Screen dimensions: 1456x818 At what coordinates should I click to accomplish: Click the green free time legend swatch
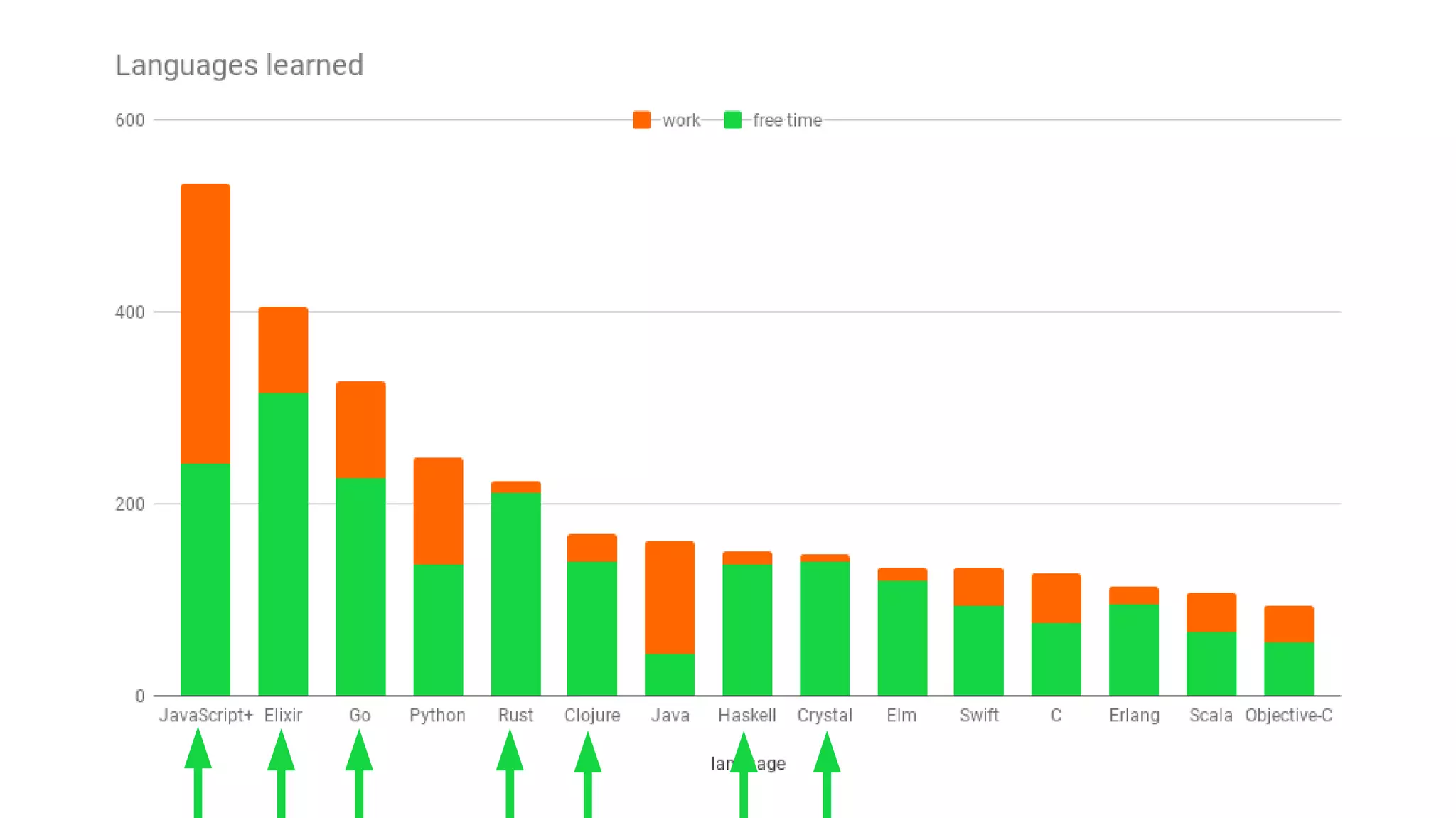pos(732,120)
